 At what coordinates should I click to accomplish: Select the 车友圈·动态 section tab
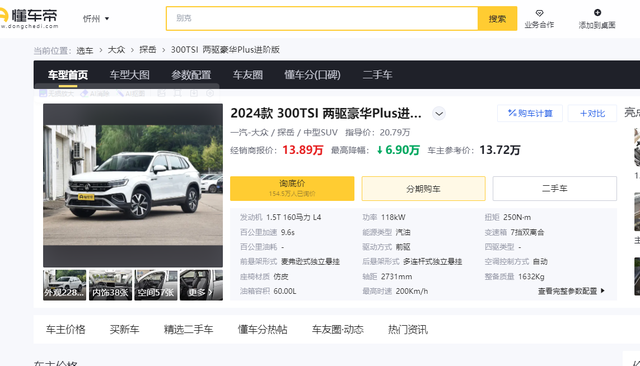(338, 329)
